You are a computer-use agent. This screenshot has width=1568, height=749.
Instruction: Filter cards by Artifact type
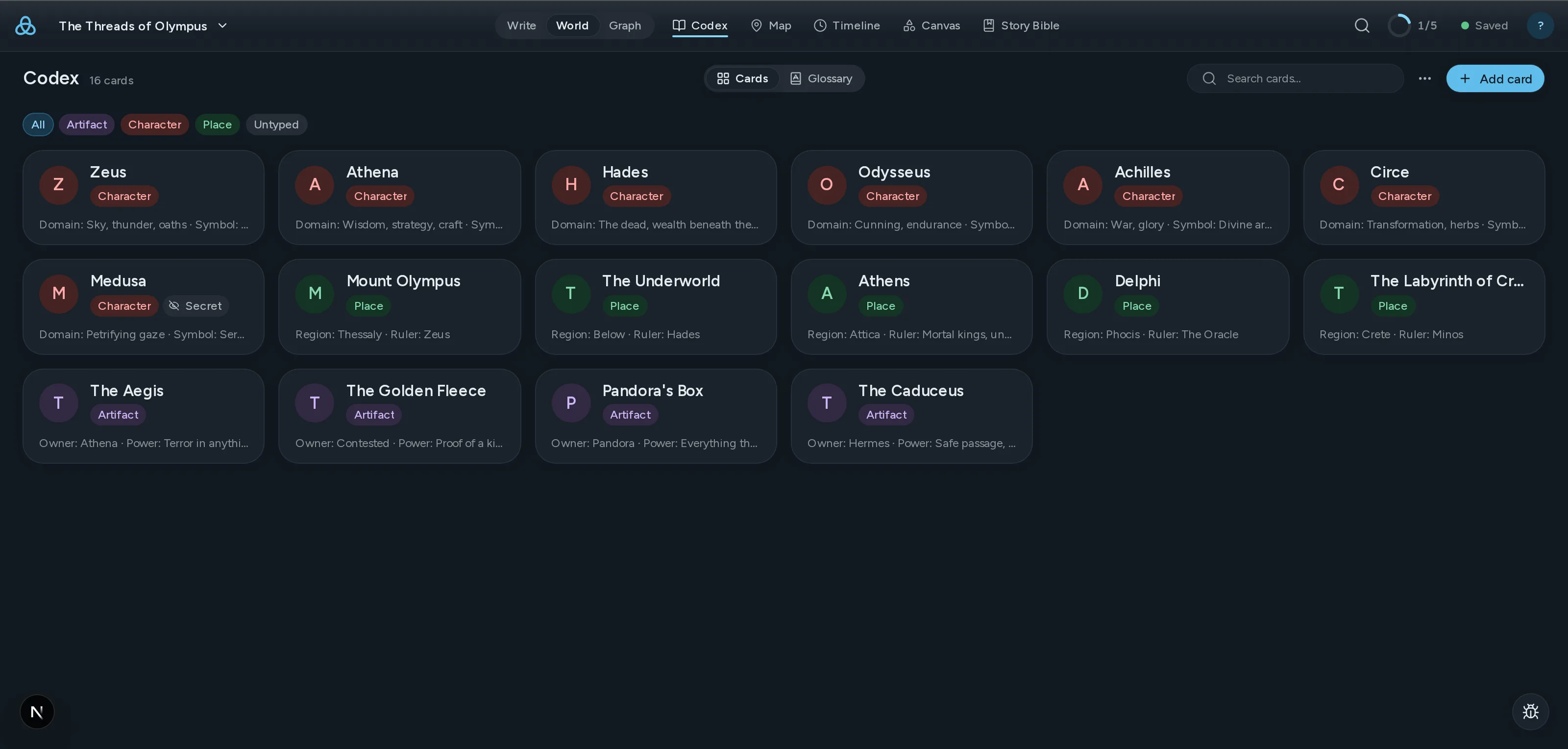pos(86,124)
